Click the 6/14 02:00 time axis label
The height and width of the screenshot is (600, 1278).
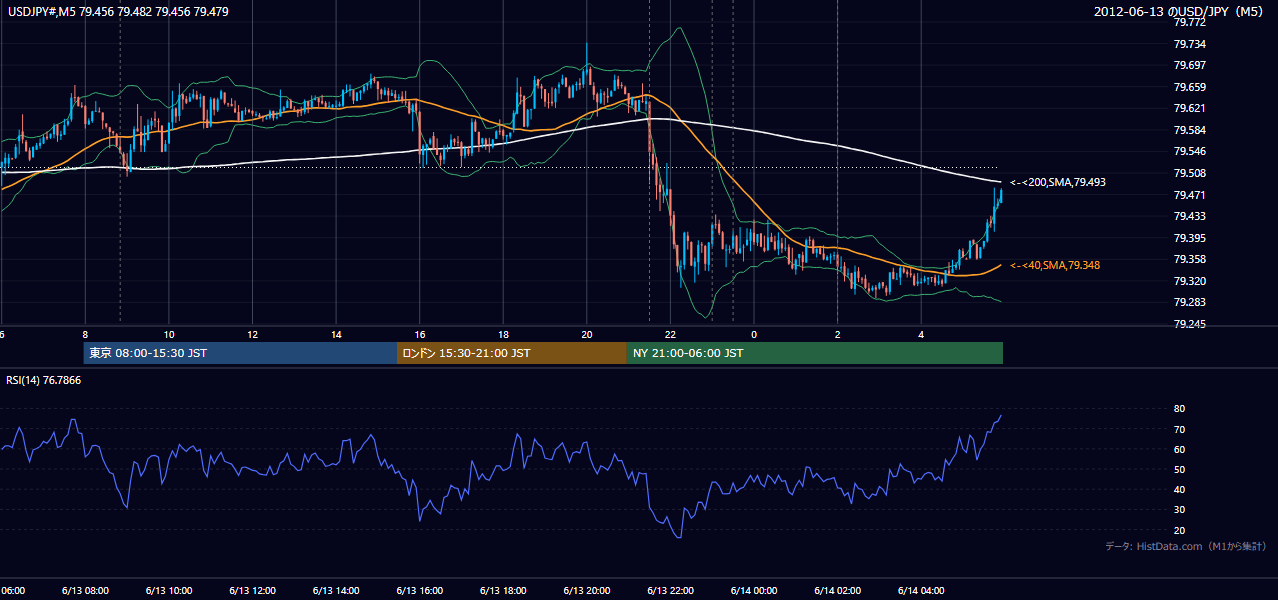point(837,590)
